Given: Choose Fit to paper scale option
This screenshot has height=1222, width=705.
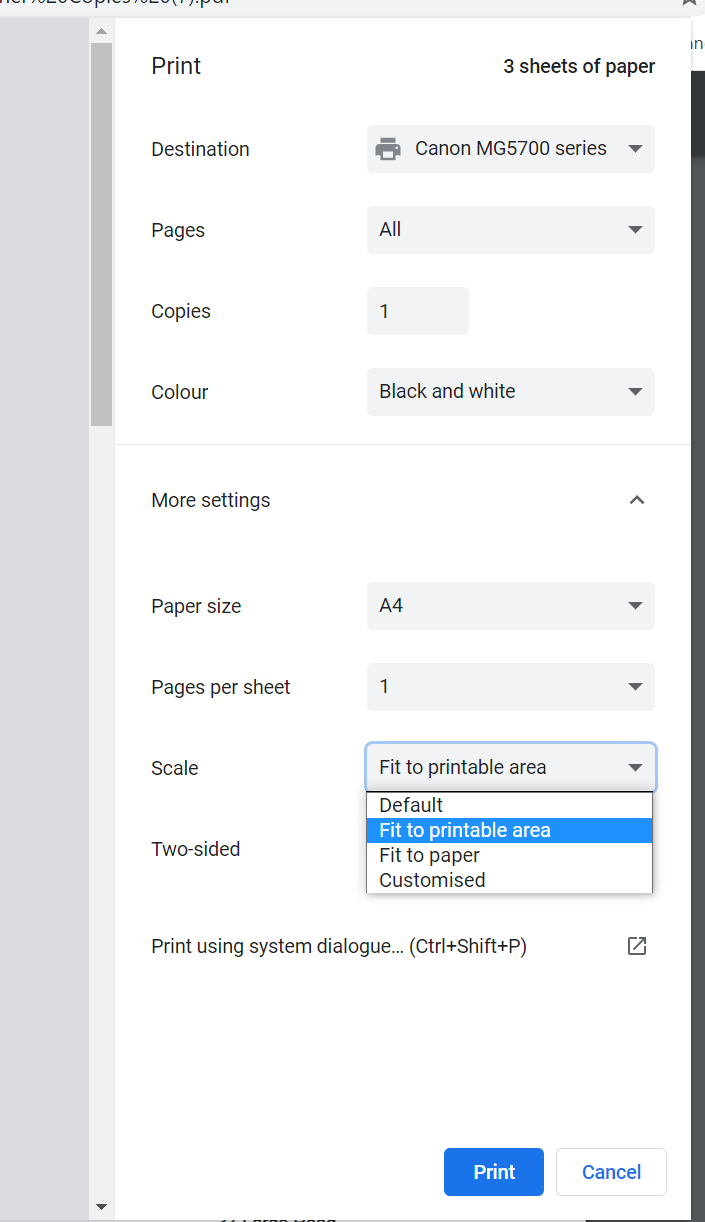Looking at the screenshot, I should (x=509, y=855).
